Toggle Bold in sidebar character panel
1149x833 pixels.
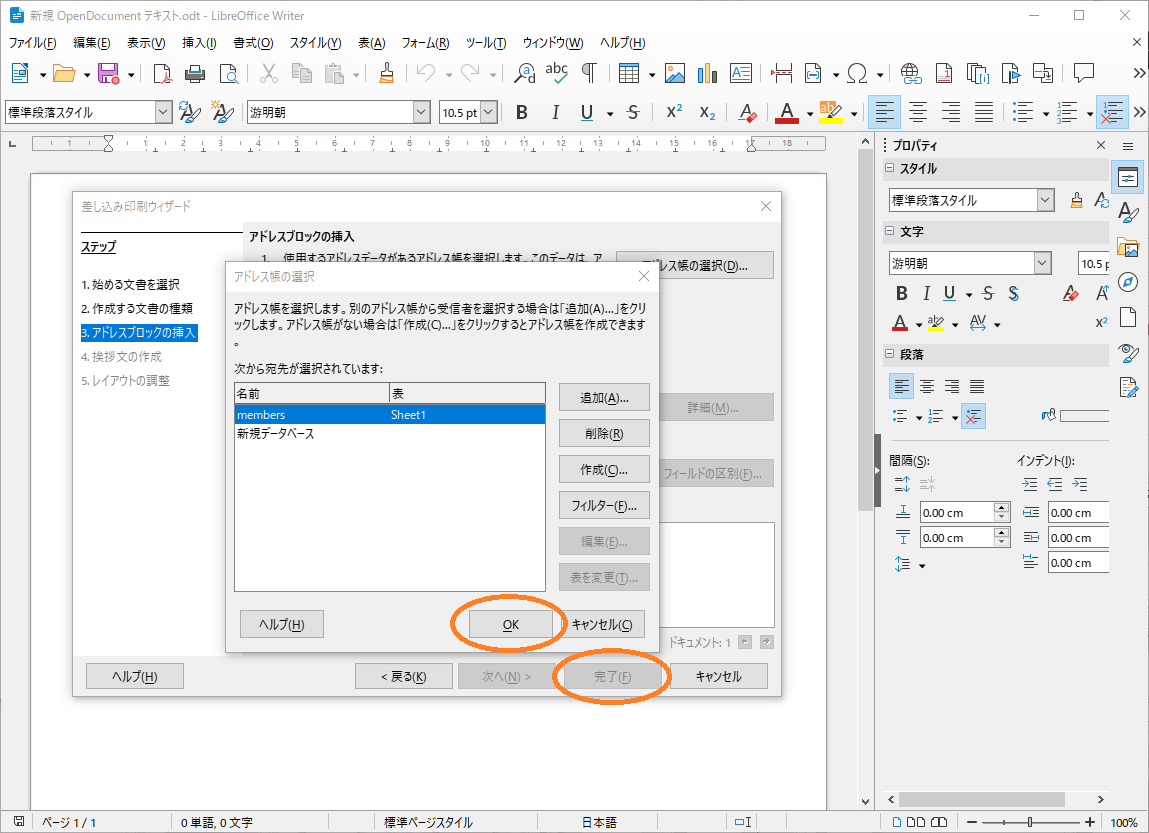click(x=901, y=294)
